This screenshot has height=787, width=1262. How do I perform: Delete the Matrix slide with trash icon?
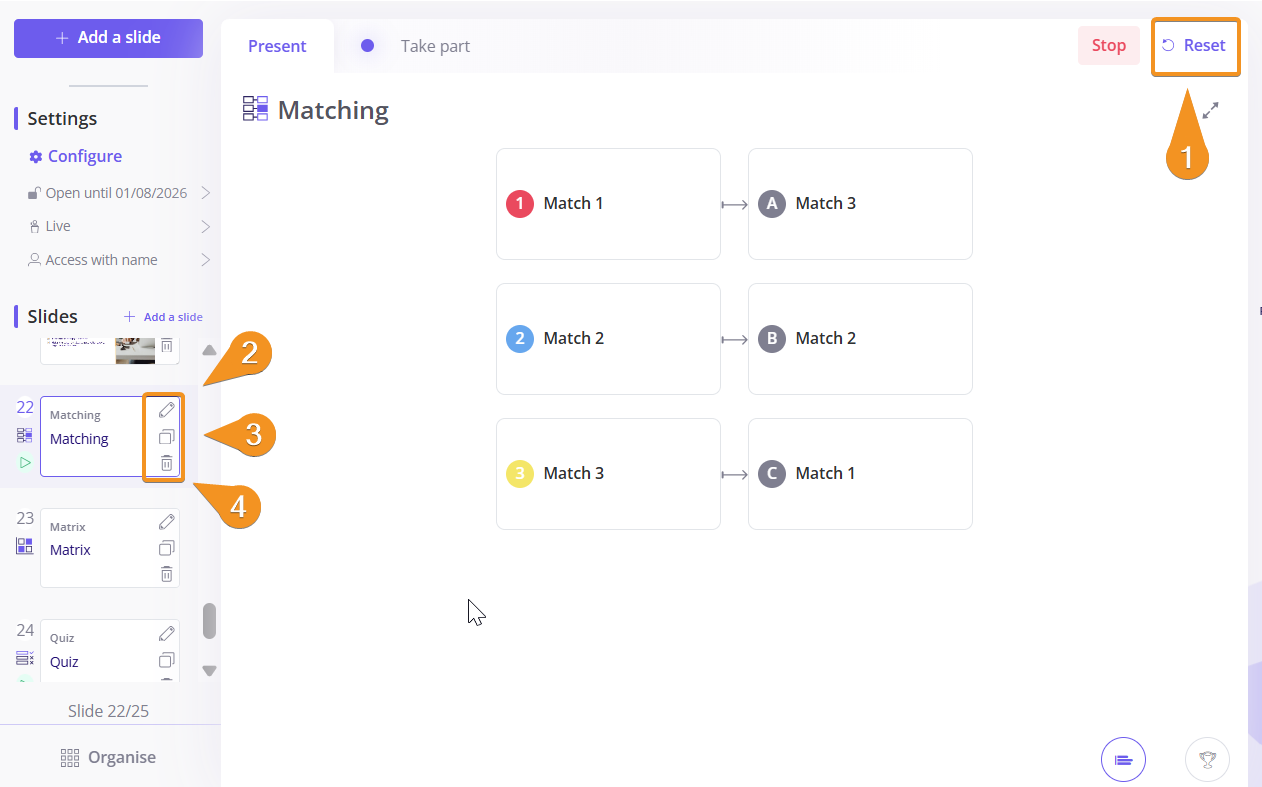click(x=167, y=574)
